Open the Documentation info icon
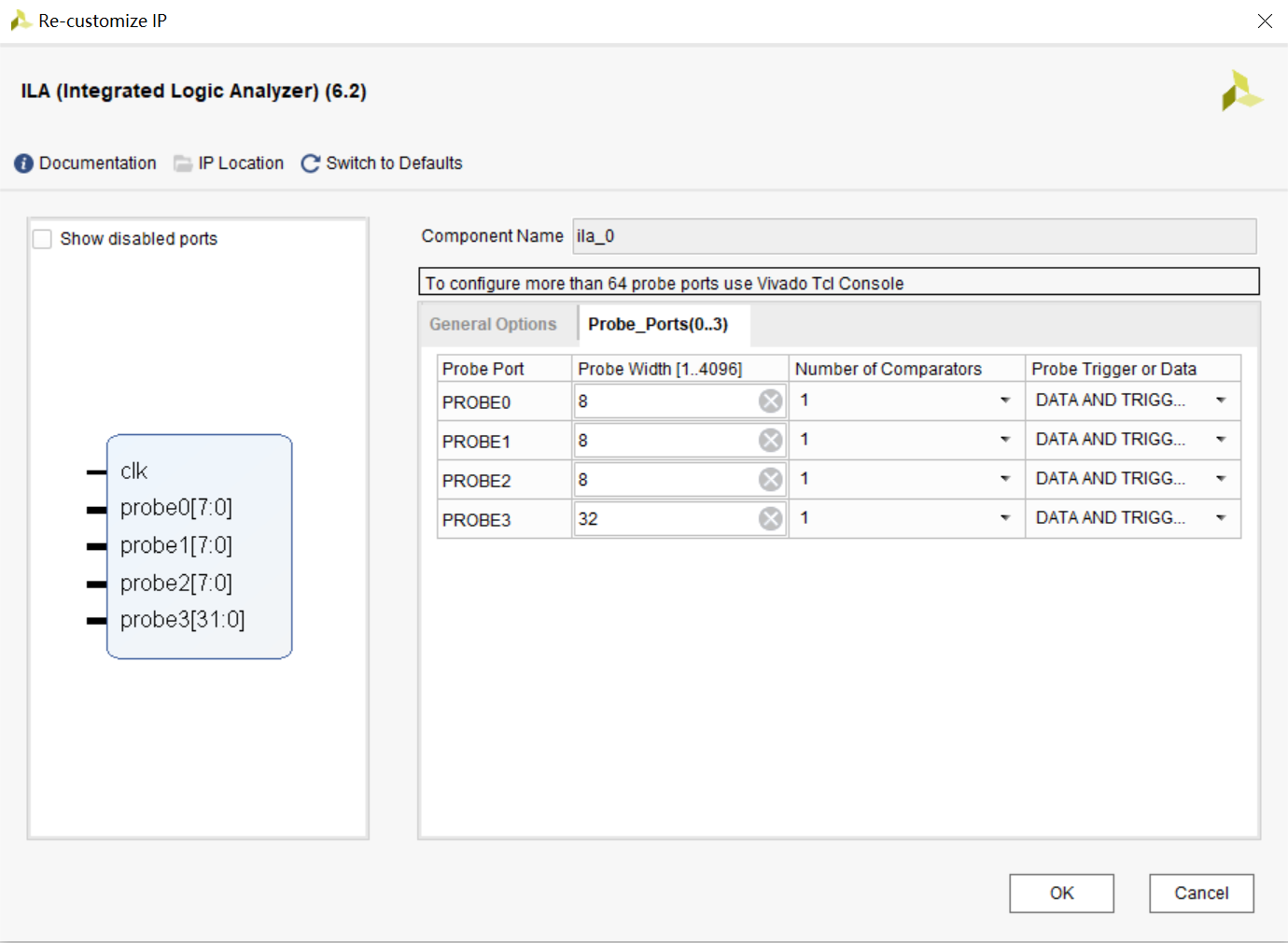 23,163
